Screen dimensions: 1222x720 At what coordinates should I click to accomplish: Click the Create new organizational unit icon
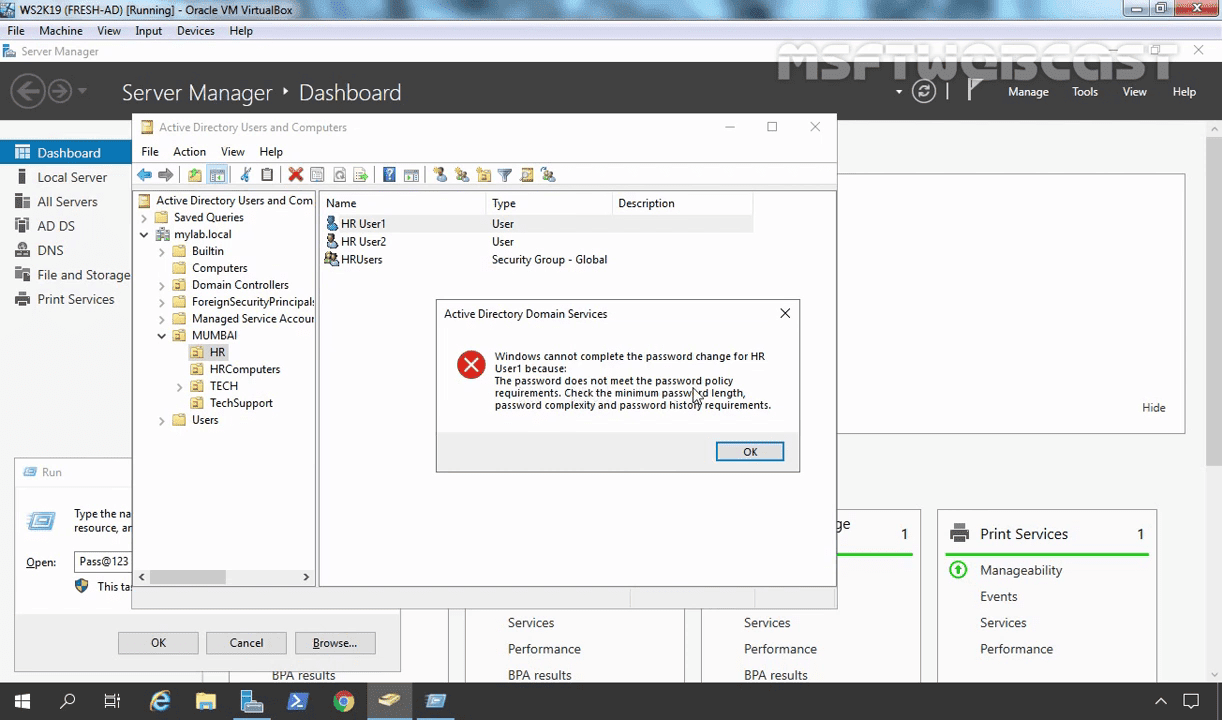[483, 175]
